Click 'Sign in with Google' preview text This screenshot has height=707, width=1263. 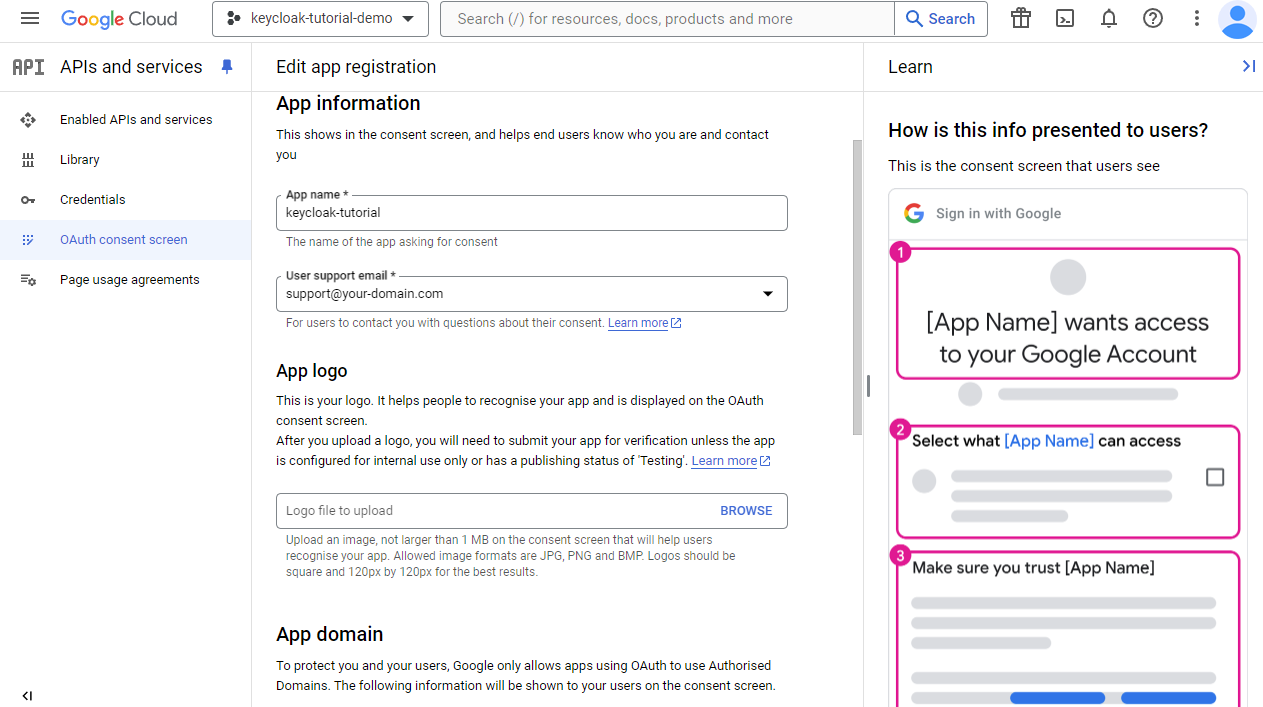[x=998, y=213]
